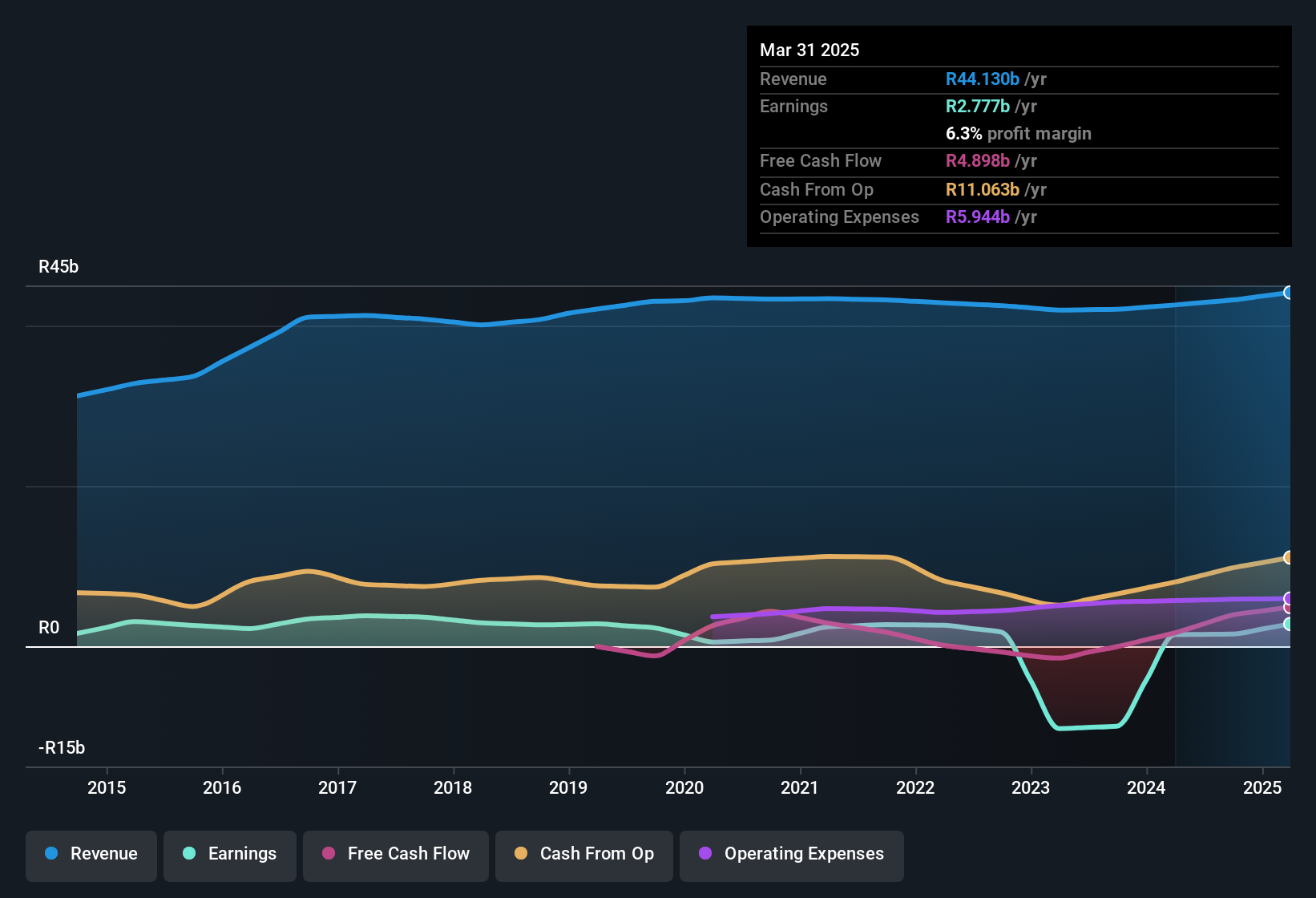This screenshot has width=1316, height=898.
Task: Click the 2020 label on the time axis
Action: 685,788
